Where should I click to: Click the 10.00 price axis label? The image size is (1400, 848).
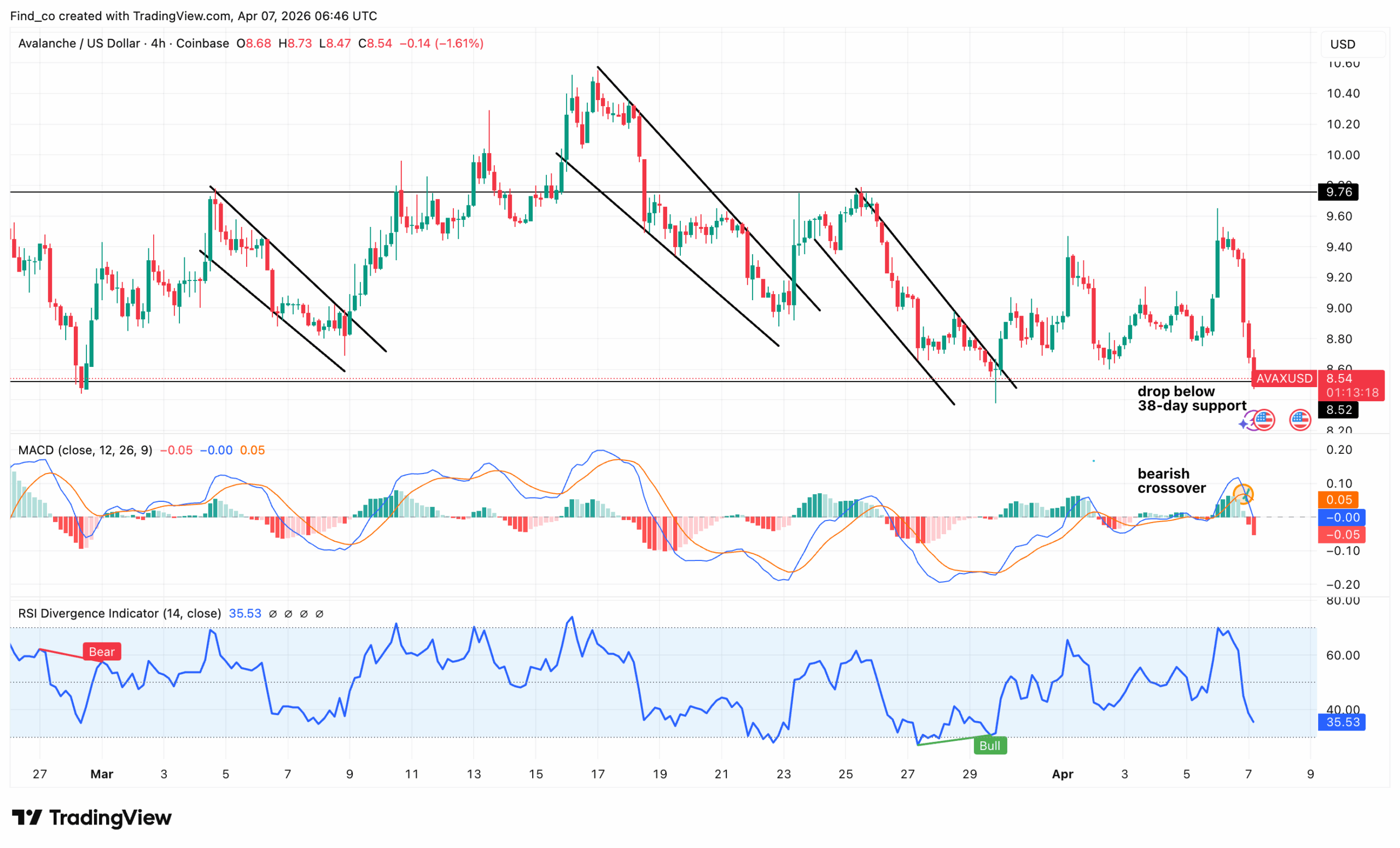pos(1343,155)
